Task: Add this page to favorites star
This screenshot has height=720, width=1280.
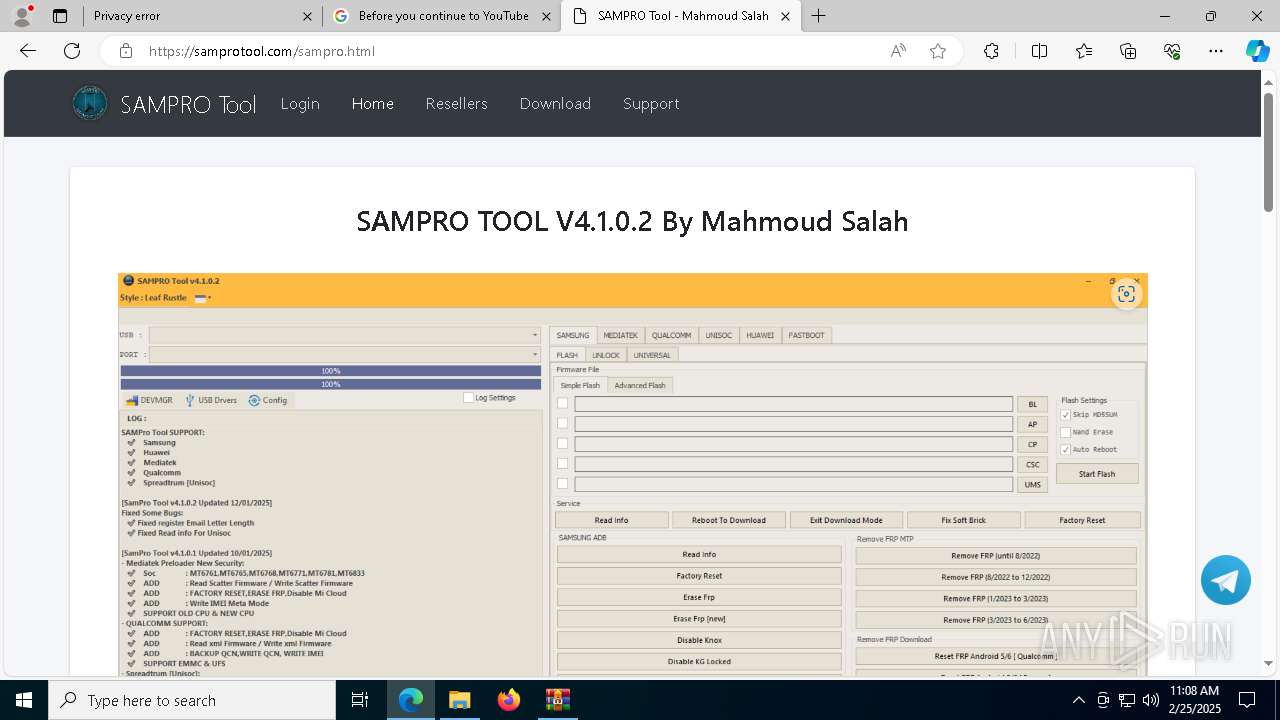Action: point(938,51)
